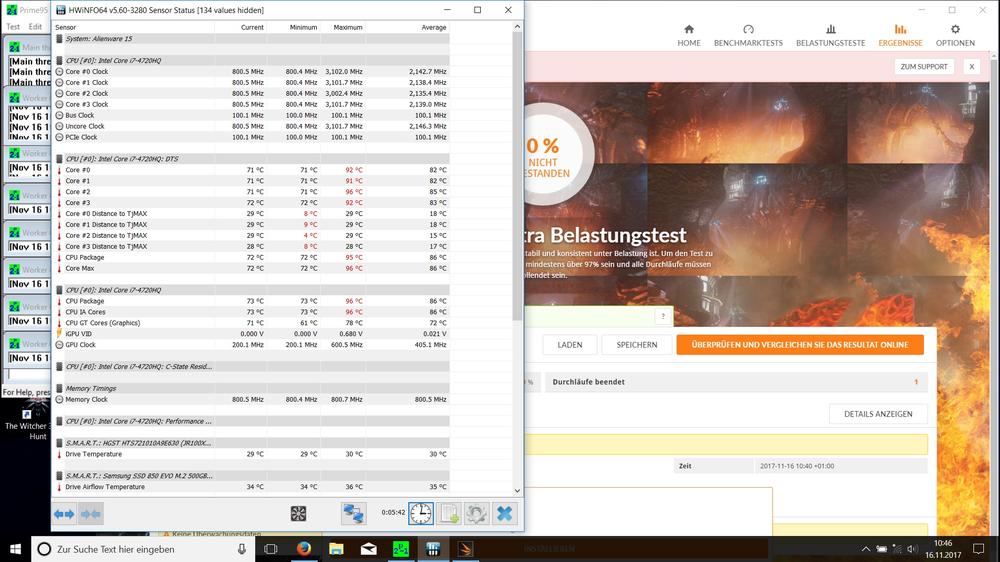Image resolution: width=1000 pixels, height=562 pixels.
Task: Click the Details anzeigen button
Action: pyautogui.click(x=878, y=414)
